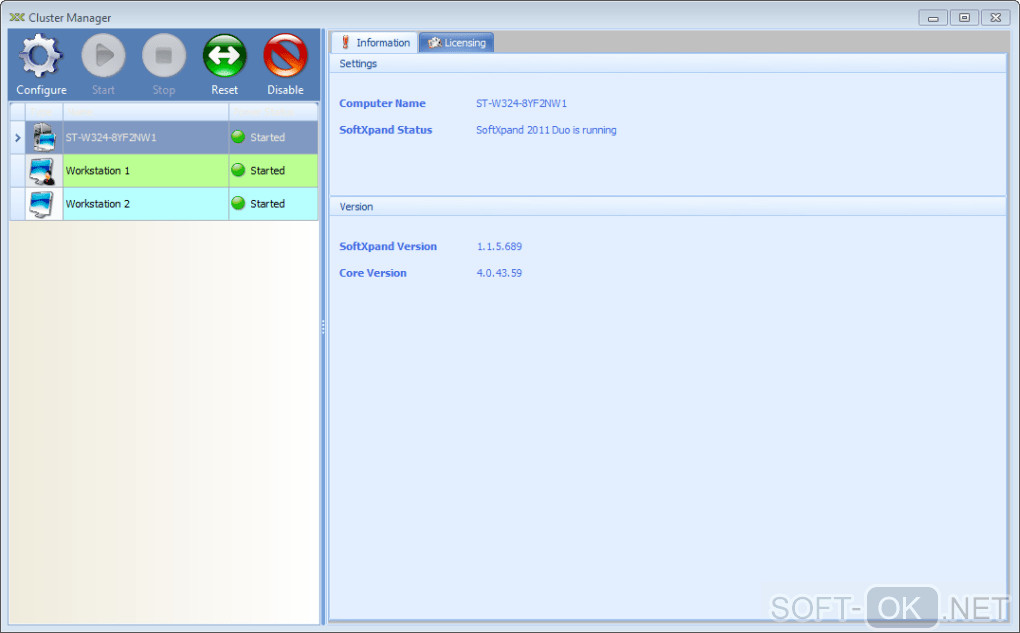Viewport: 1020px width, 633px height.
Task: Click 'SoftXpand 2011 Duo is running' text
Action: (546, 130)
